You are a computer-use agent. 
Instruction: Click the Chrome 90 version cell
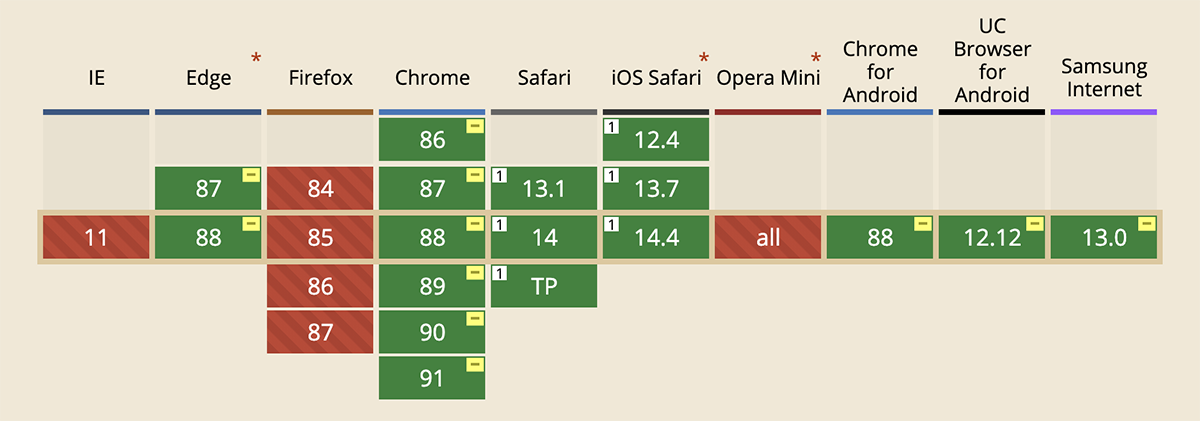pos(432,332)
